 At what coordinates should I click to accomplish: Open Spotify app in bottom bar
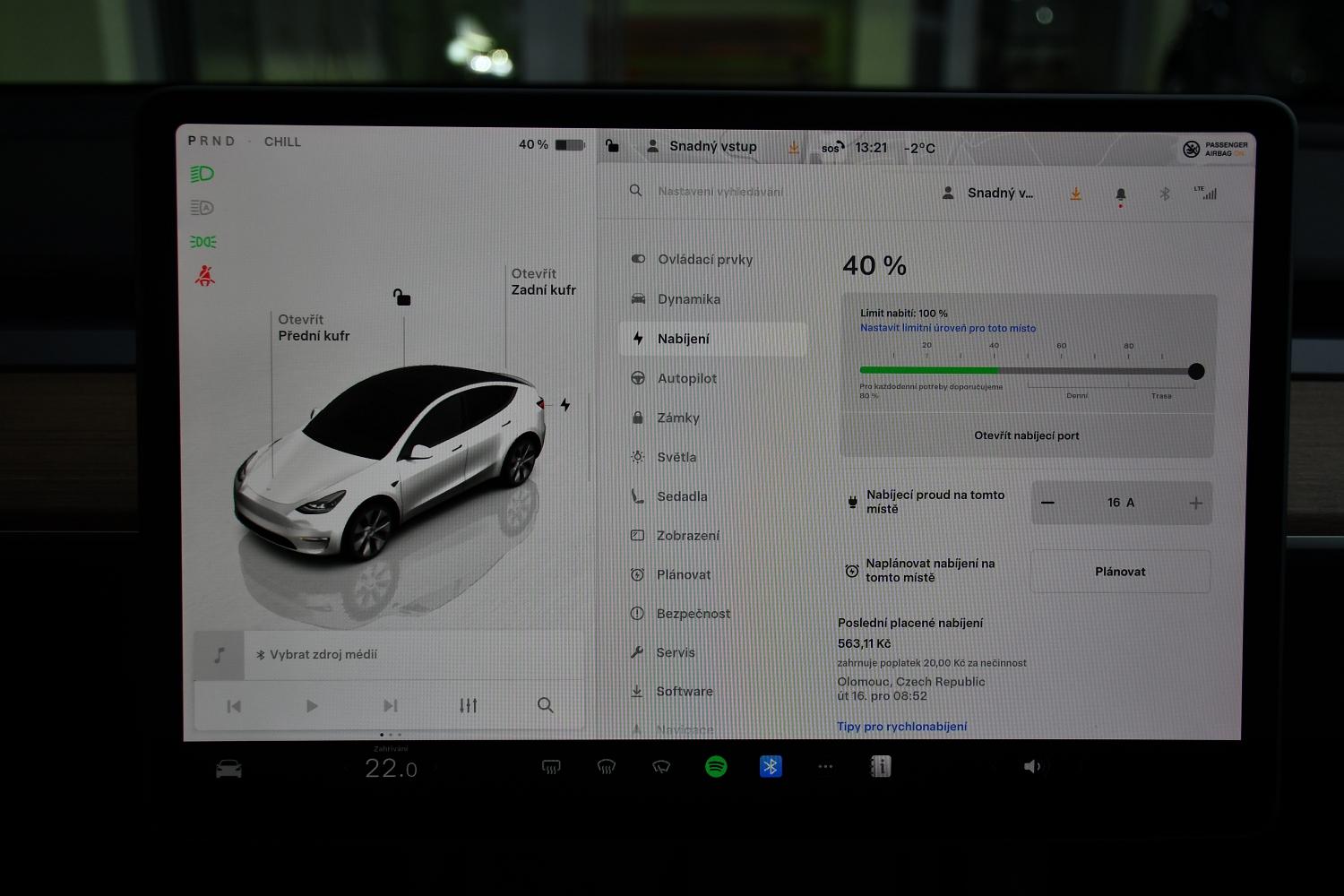pyautogui.click(x=716, y=766)
